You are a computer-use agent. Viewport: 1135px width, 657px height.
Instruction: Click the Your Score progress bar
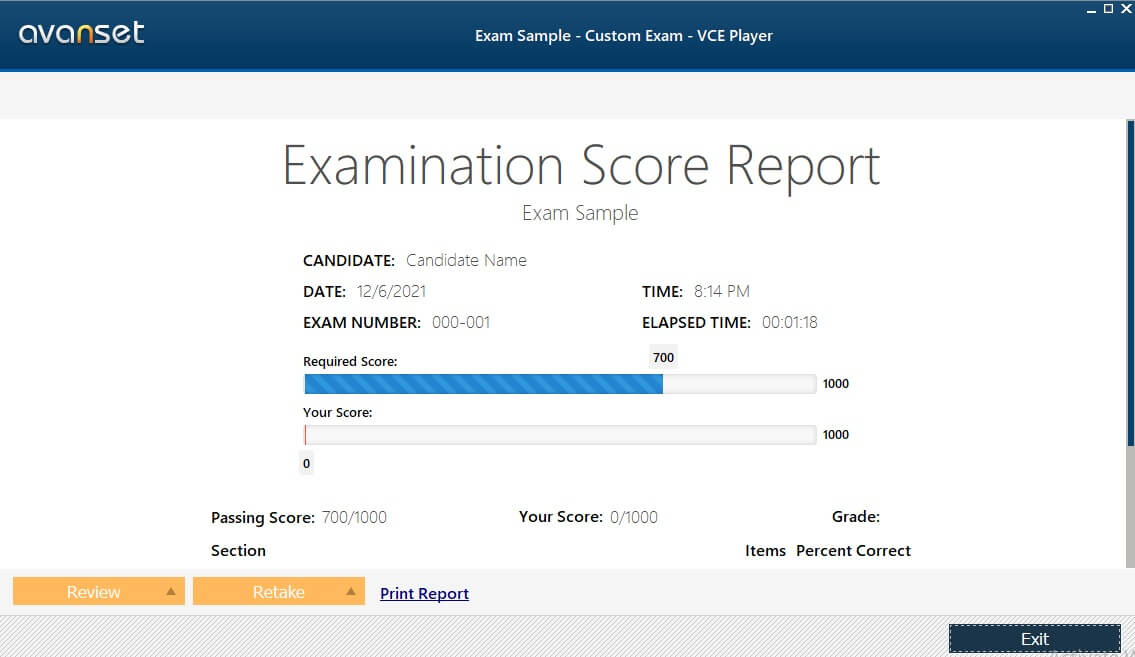tap(560, 434)
